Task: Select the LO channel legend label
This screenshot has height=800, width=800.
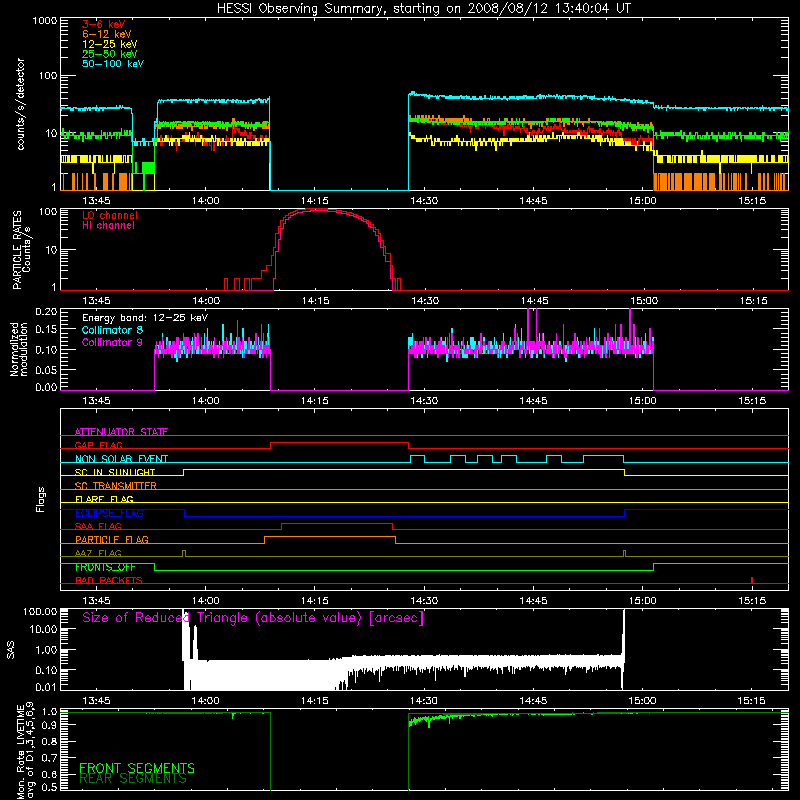Action: tap(110, 215)
